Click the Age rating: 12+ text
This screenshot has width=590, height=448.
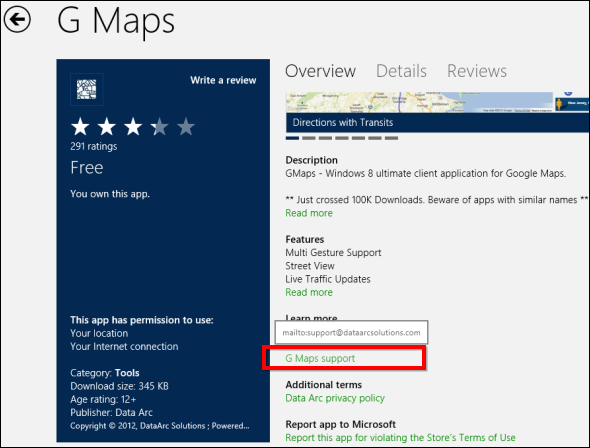103,399
